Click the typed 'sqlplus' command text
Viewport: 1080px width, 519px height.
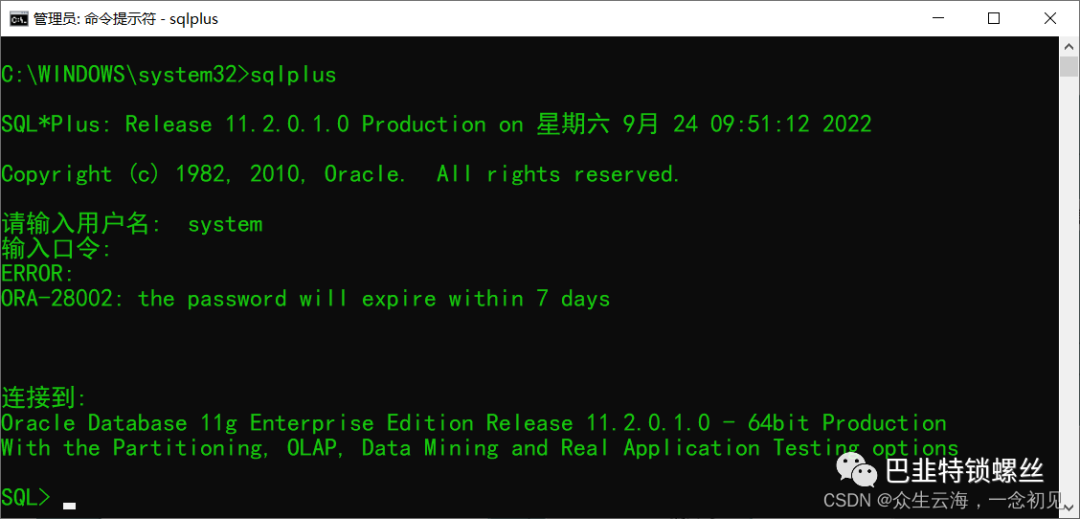pos(293,74)
